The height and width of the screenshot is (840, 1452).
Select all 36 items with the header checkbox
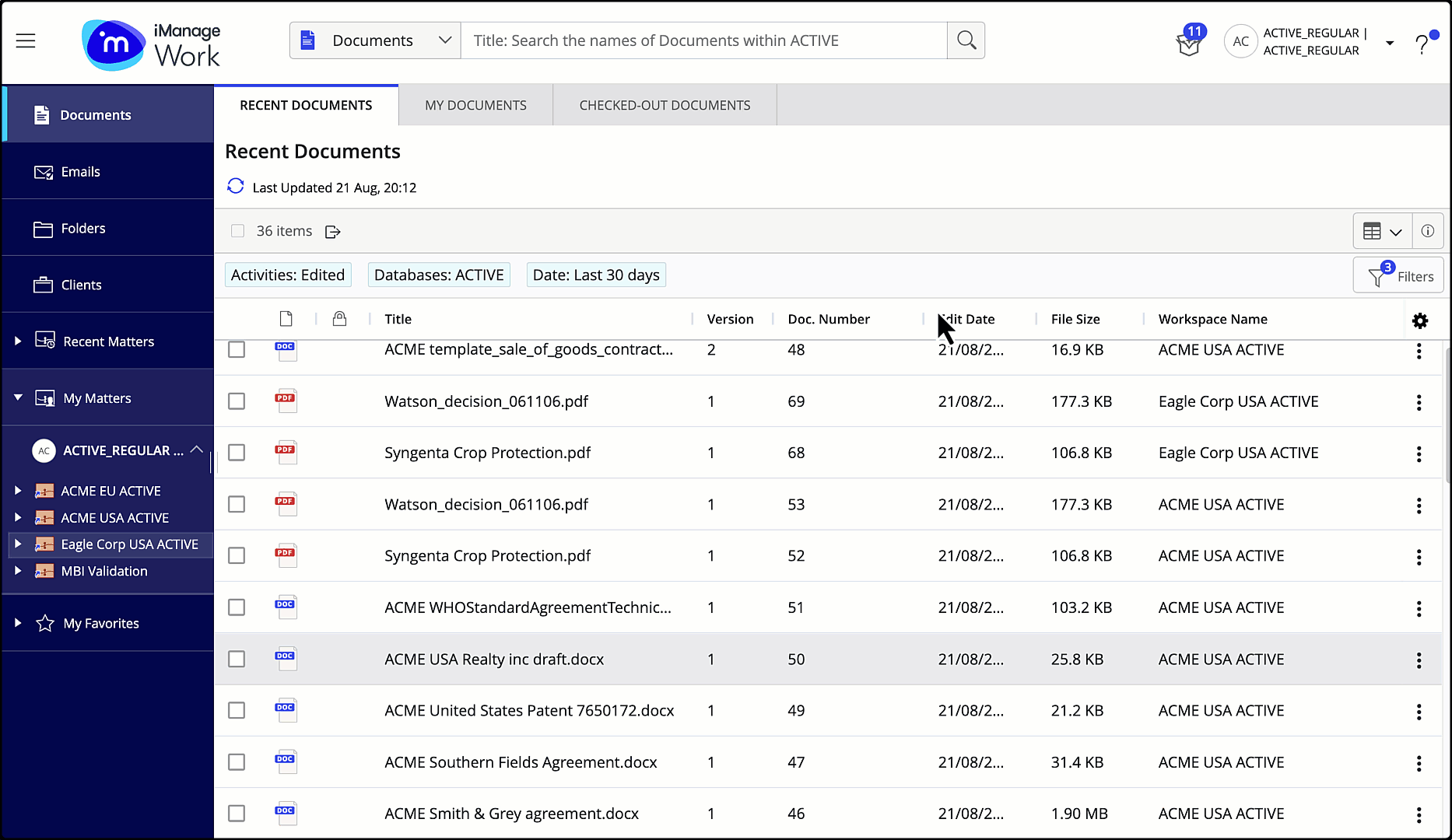(x=237, y=231)
